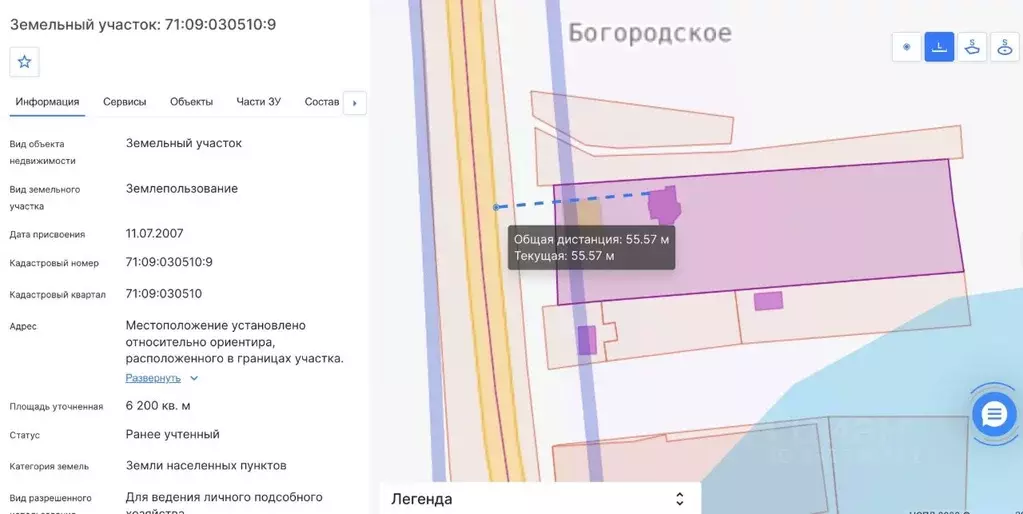This screenshot has height=514, width=1023.
Task: Click the Общая дистанция: 55.57 м tooltip text
Action: click(591, 239)
